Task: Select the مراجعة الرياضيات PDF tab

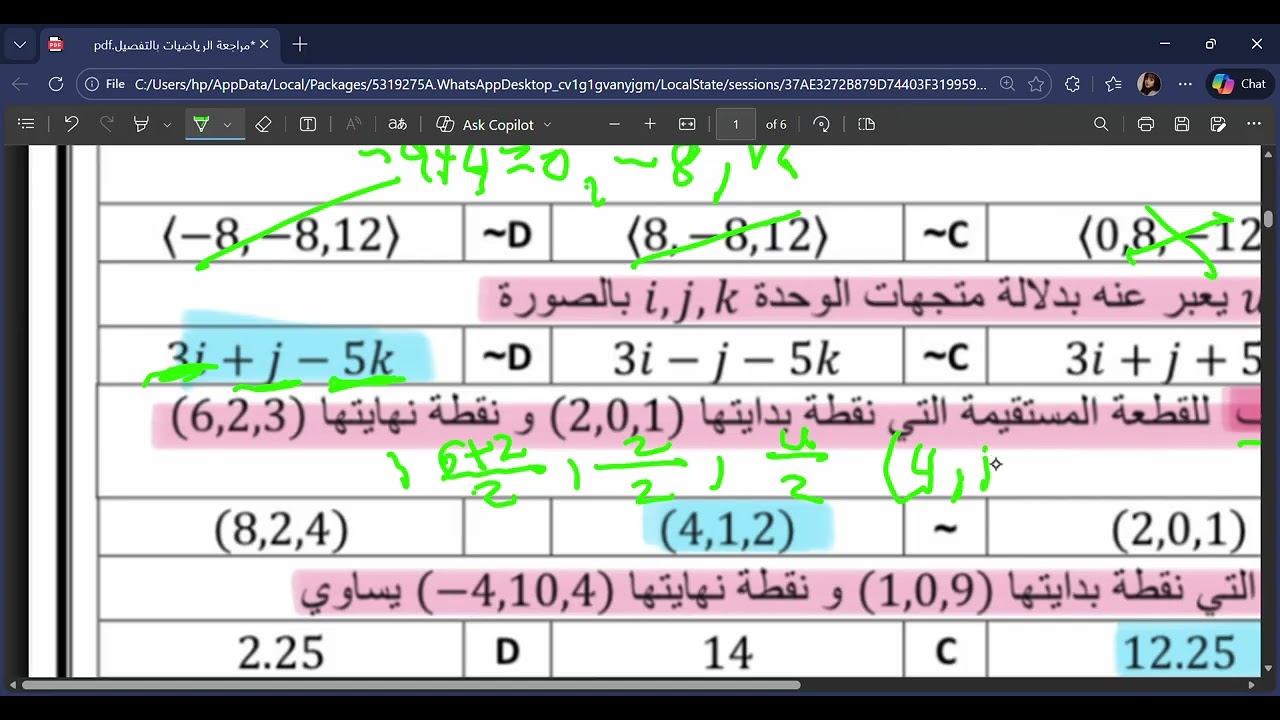Action: [x=160, y=44]
